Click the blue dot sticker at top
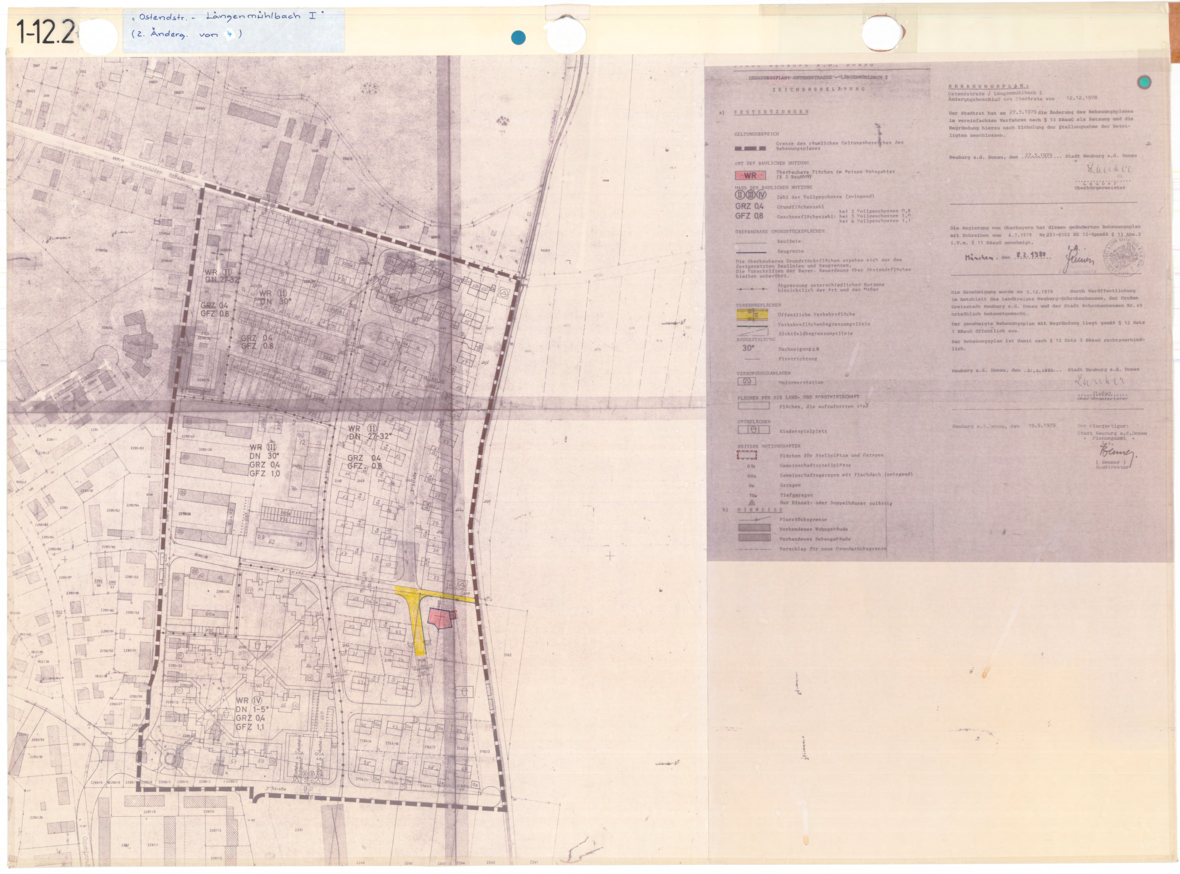 pos(518,38)
